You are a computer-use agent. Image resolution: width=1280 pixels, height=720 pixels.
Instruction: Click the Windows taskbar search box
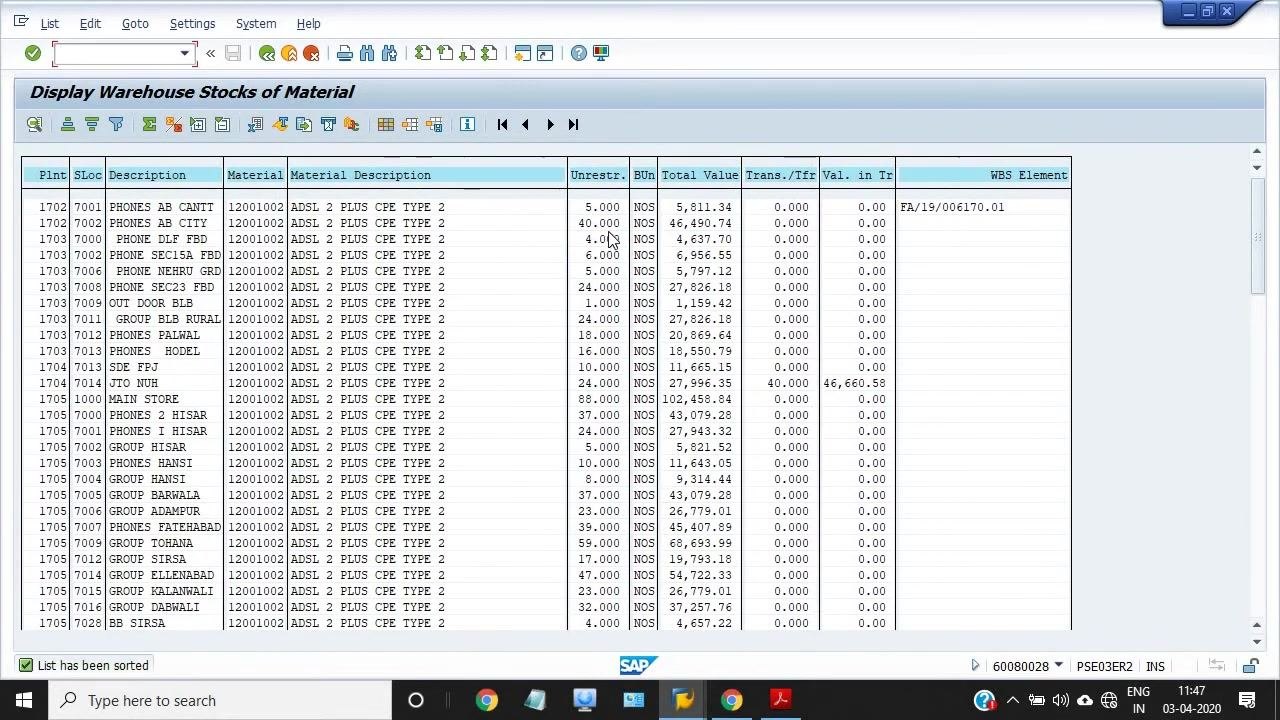pos(220,700)
